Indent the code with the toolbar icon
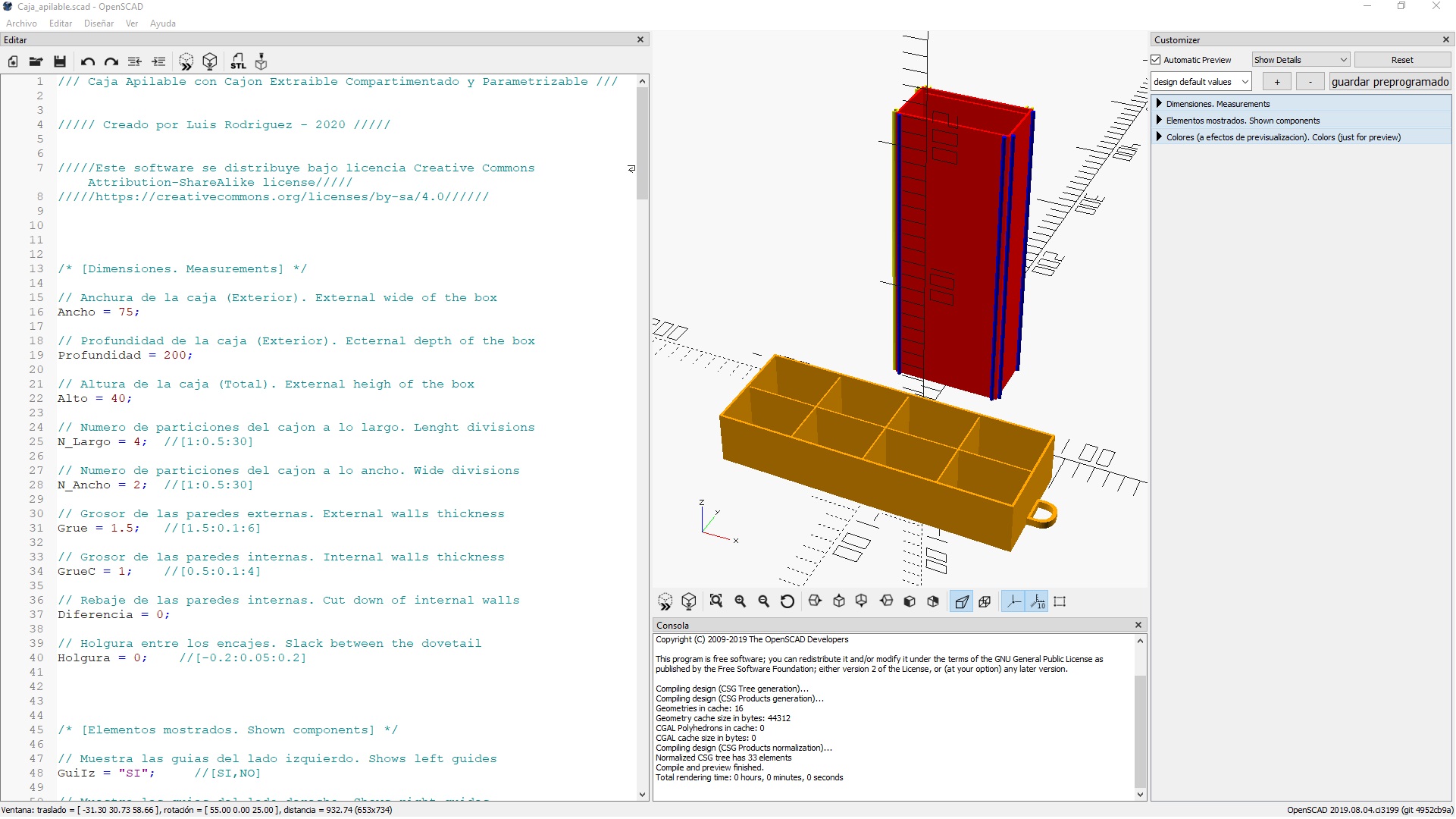 pos(158,61)
